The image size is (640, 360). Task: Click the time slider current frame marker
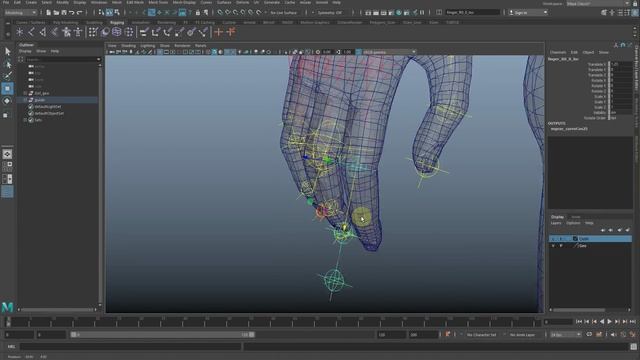coord(8,322)
